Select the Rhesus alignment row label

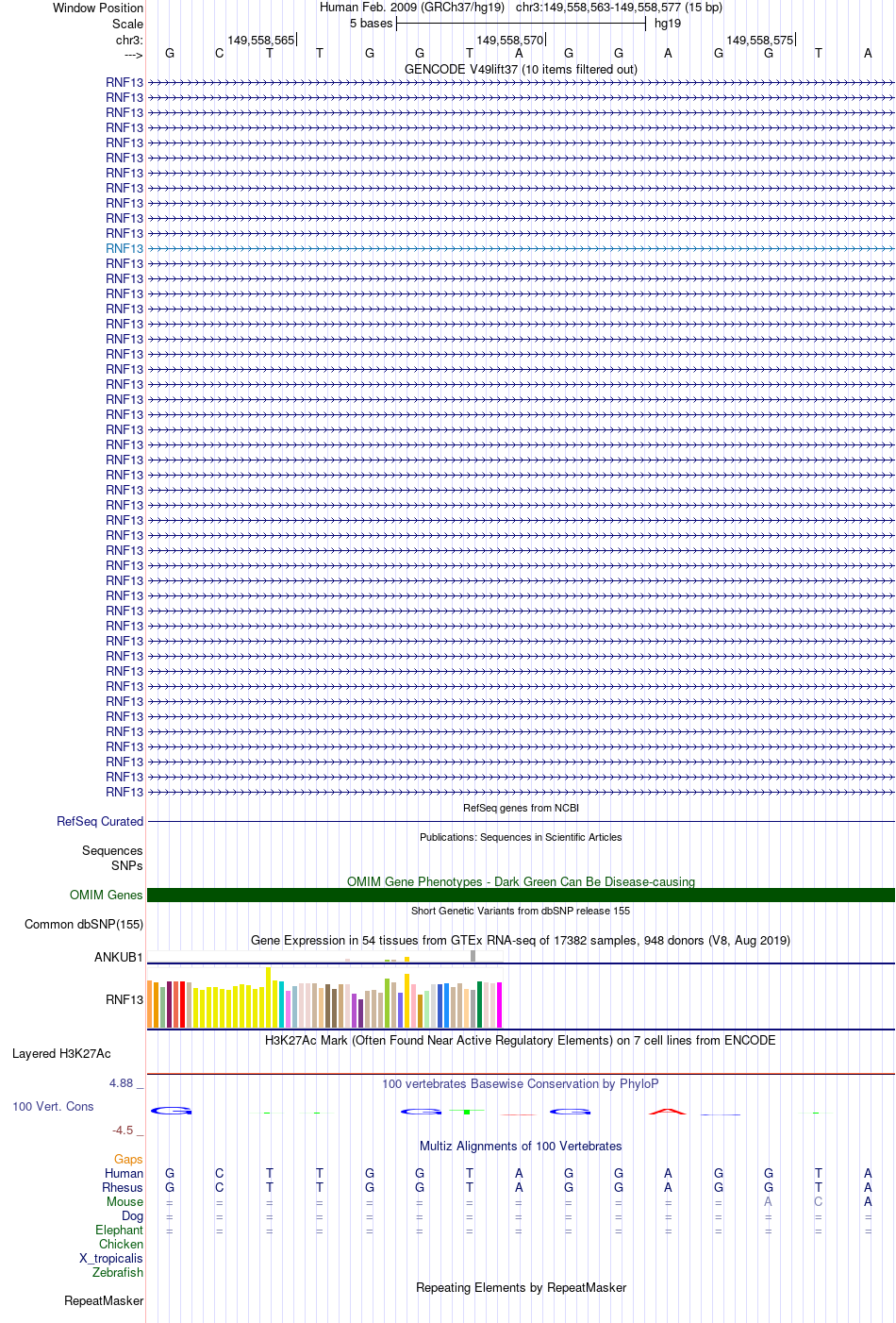click(123, 1188)
